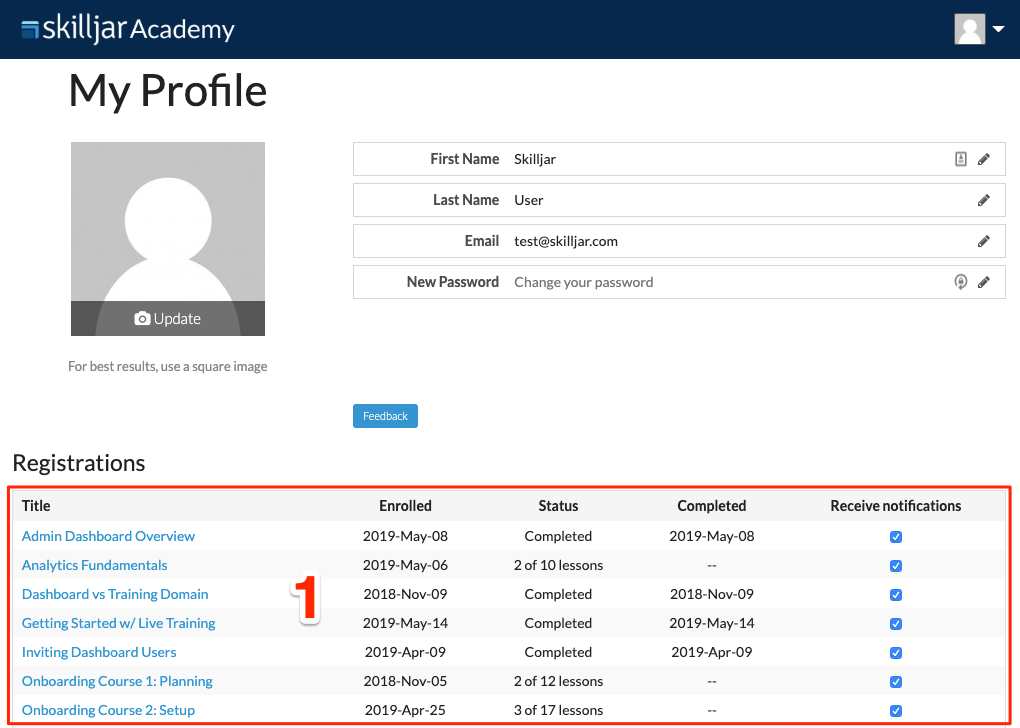Click the Status column header
The image size is (1020, 728).
[x=558, y=506]
